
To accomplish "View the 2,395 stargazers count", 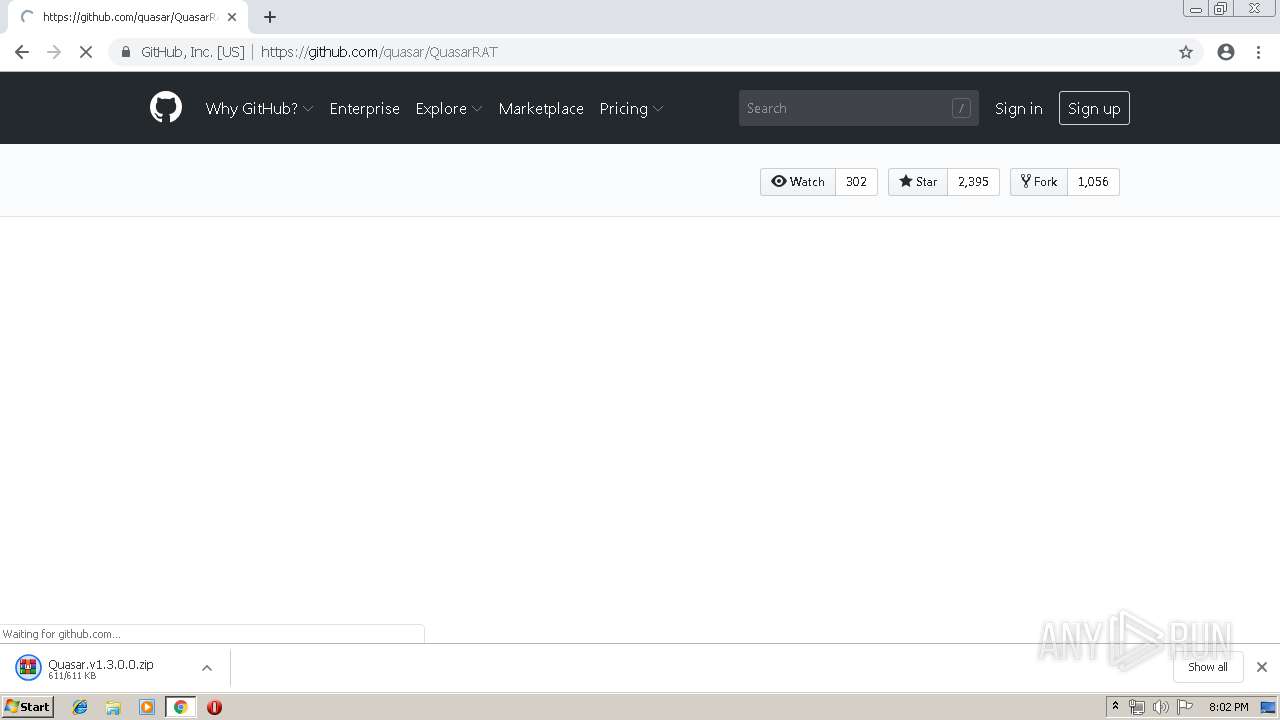I will point(973,182).
